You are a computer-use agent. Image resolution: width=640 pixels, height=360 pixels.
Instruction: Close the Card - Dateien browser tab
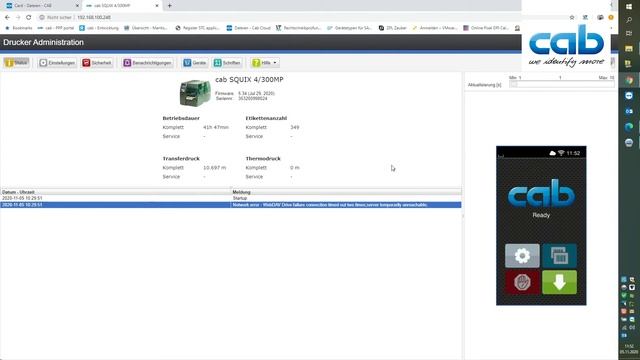click(77, 6)
